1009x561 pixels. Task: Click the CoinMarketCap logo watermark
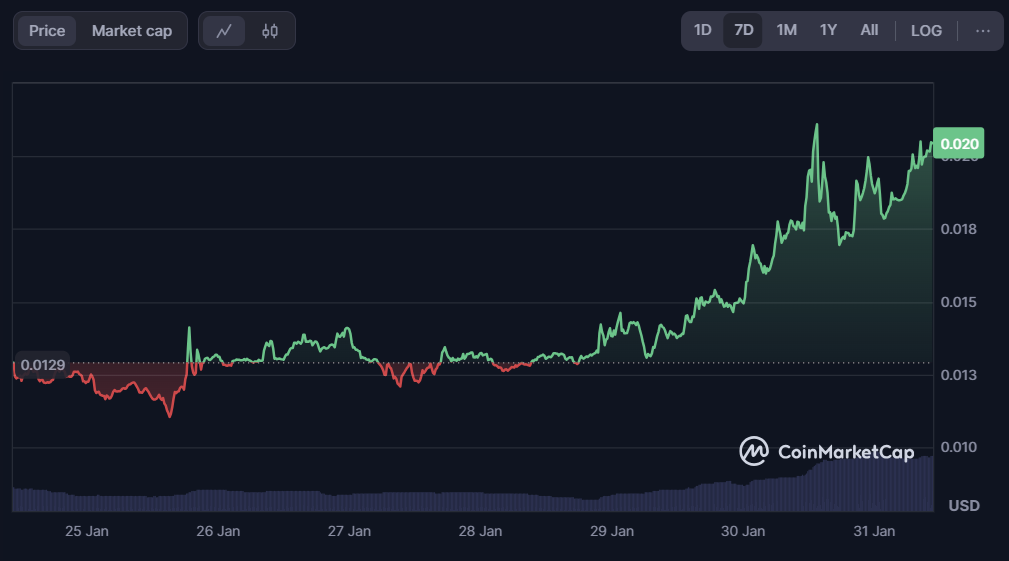point(826,452)
